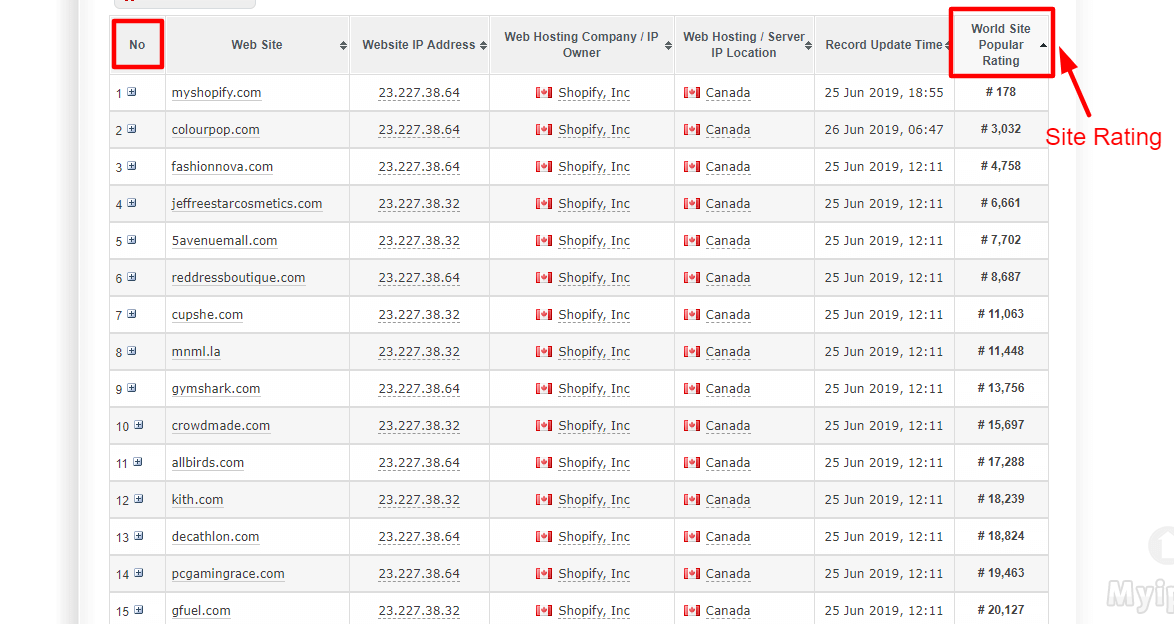Open the decathlon.com link
The width and height of the screenshot is (1174, 624).
[216, 536]
